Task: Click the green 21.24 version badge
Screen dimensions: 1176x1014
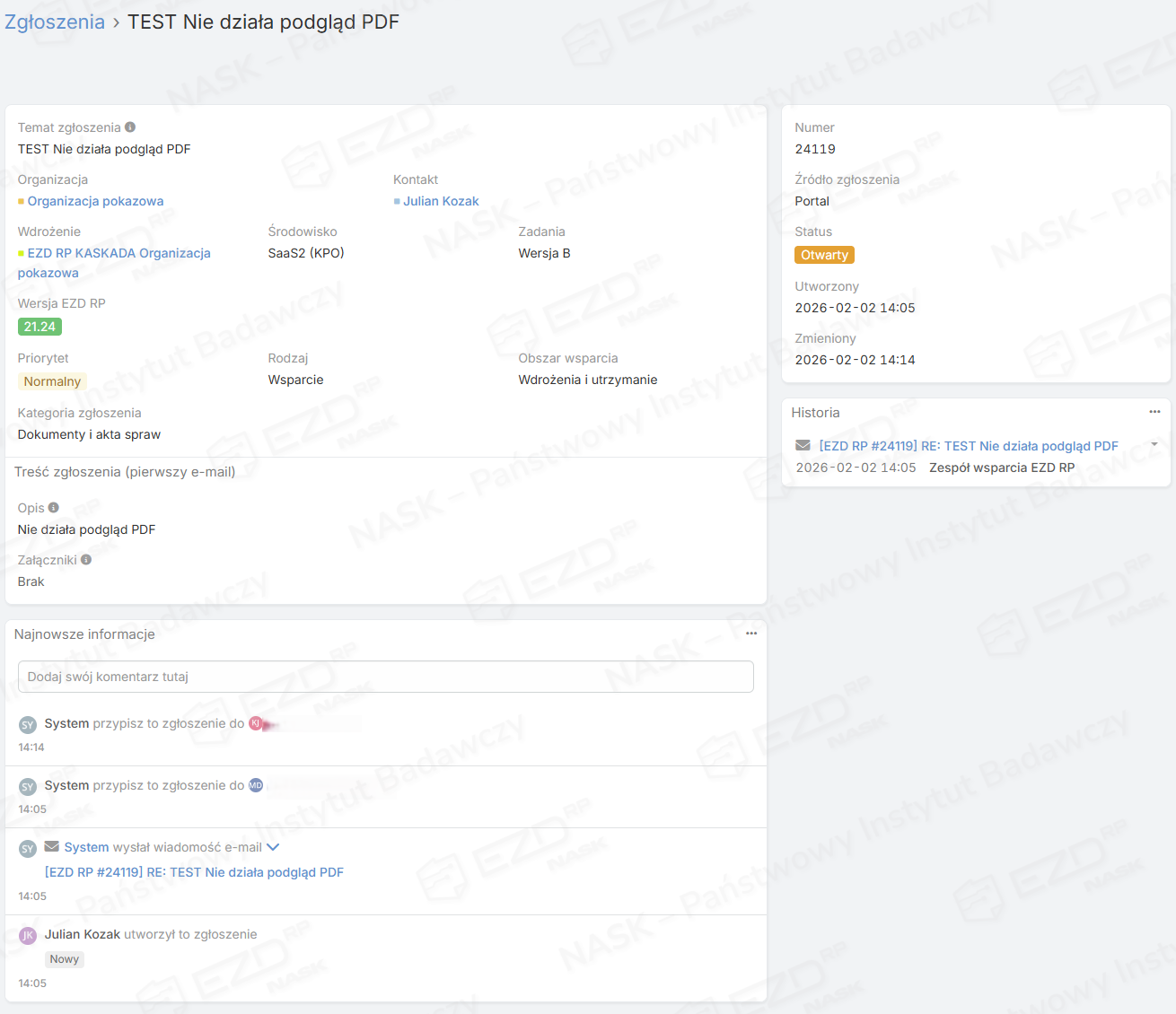Action: click(39, 327)
